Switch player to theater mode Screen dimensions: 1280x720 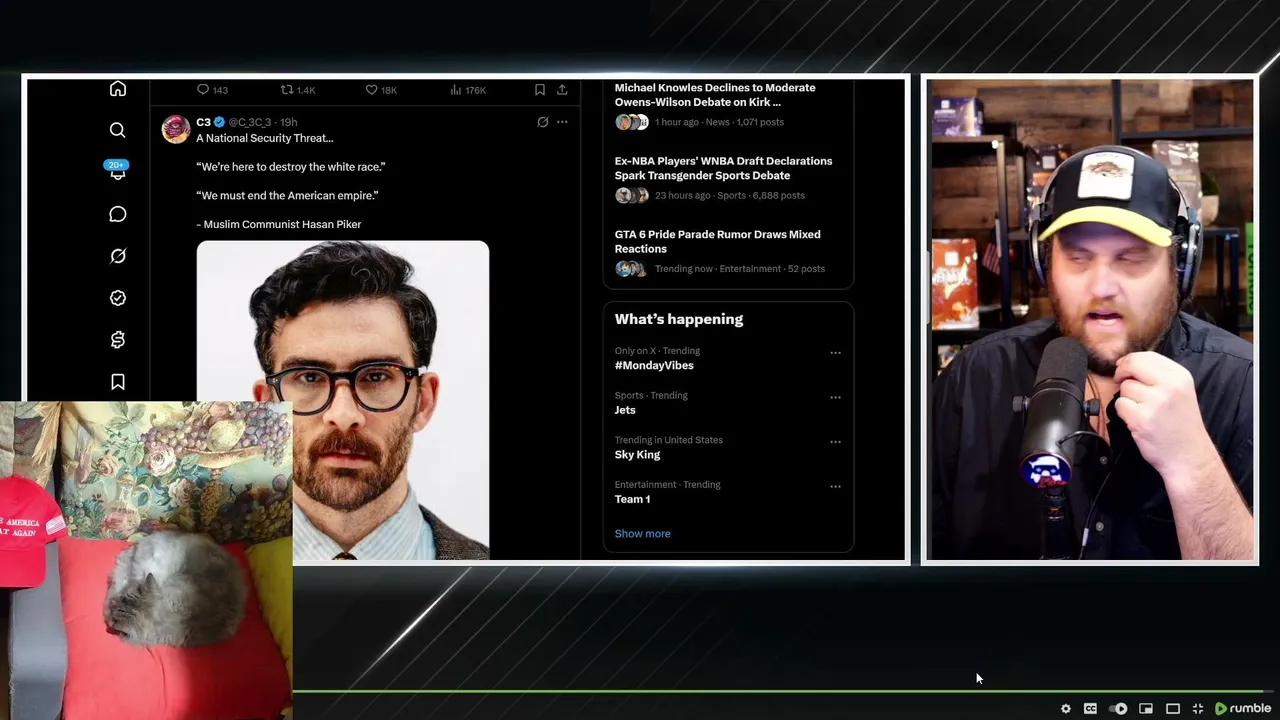1173,709
